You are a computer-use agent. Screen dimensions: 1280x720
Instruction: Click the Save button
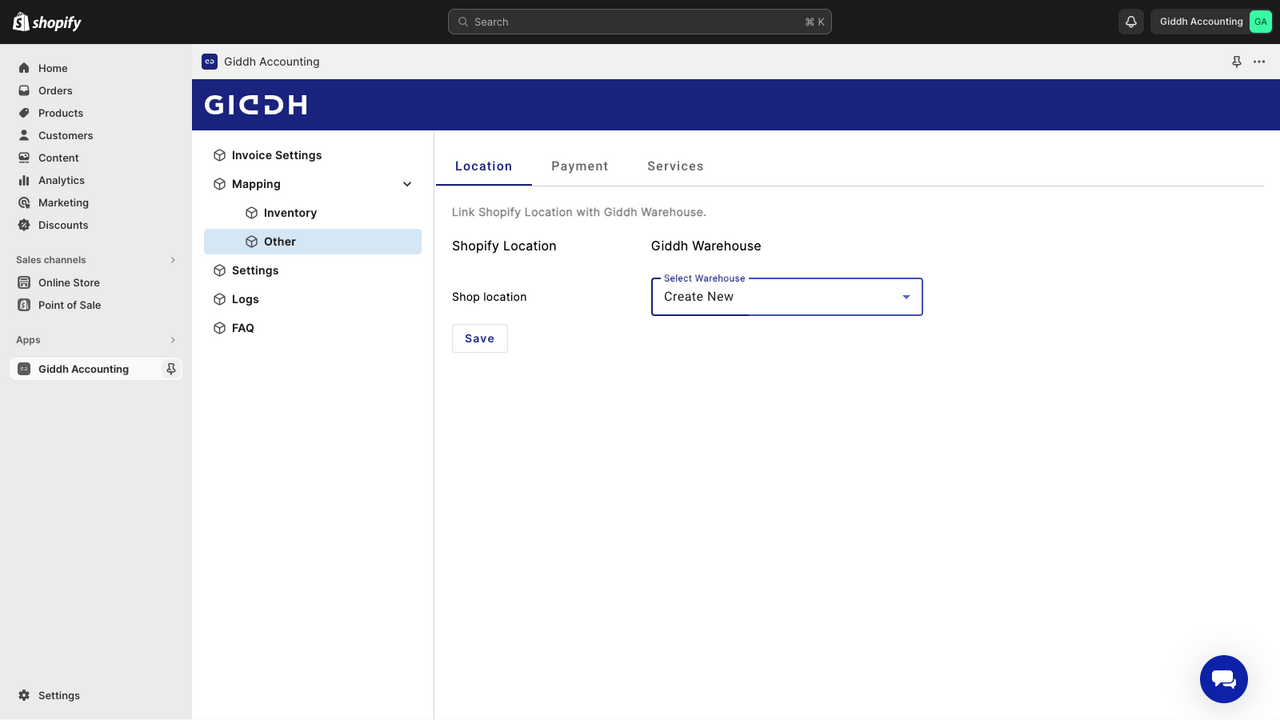click(x=480, y=338)
